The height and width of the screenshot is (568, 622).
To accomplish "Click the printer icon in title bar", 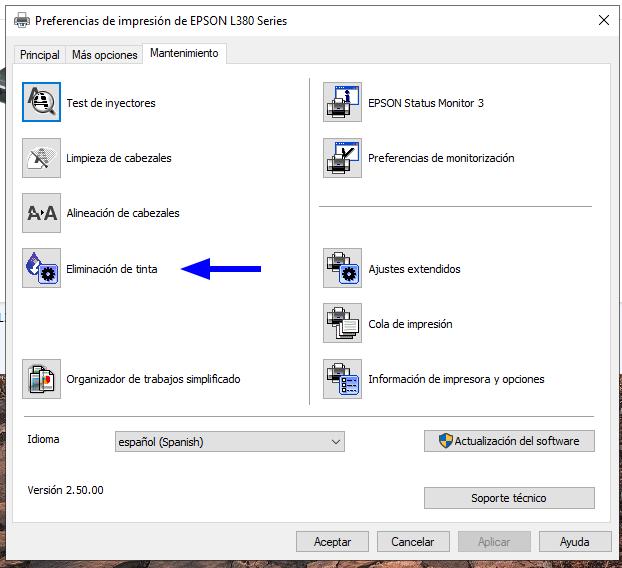I will tap(21, 20).
